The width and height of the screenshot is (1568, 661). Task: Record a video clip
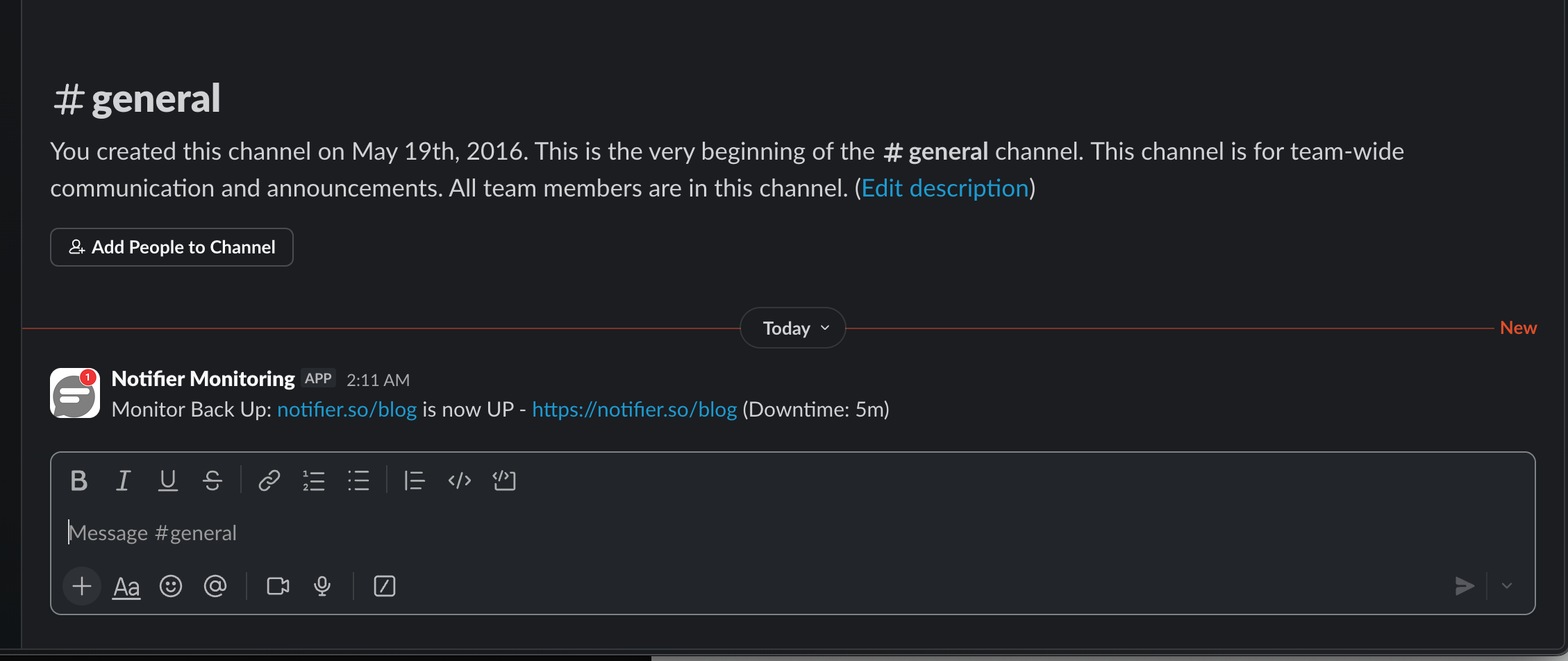[x=278, y=587]
